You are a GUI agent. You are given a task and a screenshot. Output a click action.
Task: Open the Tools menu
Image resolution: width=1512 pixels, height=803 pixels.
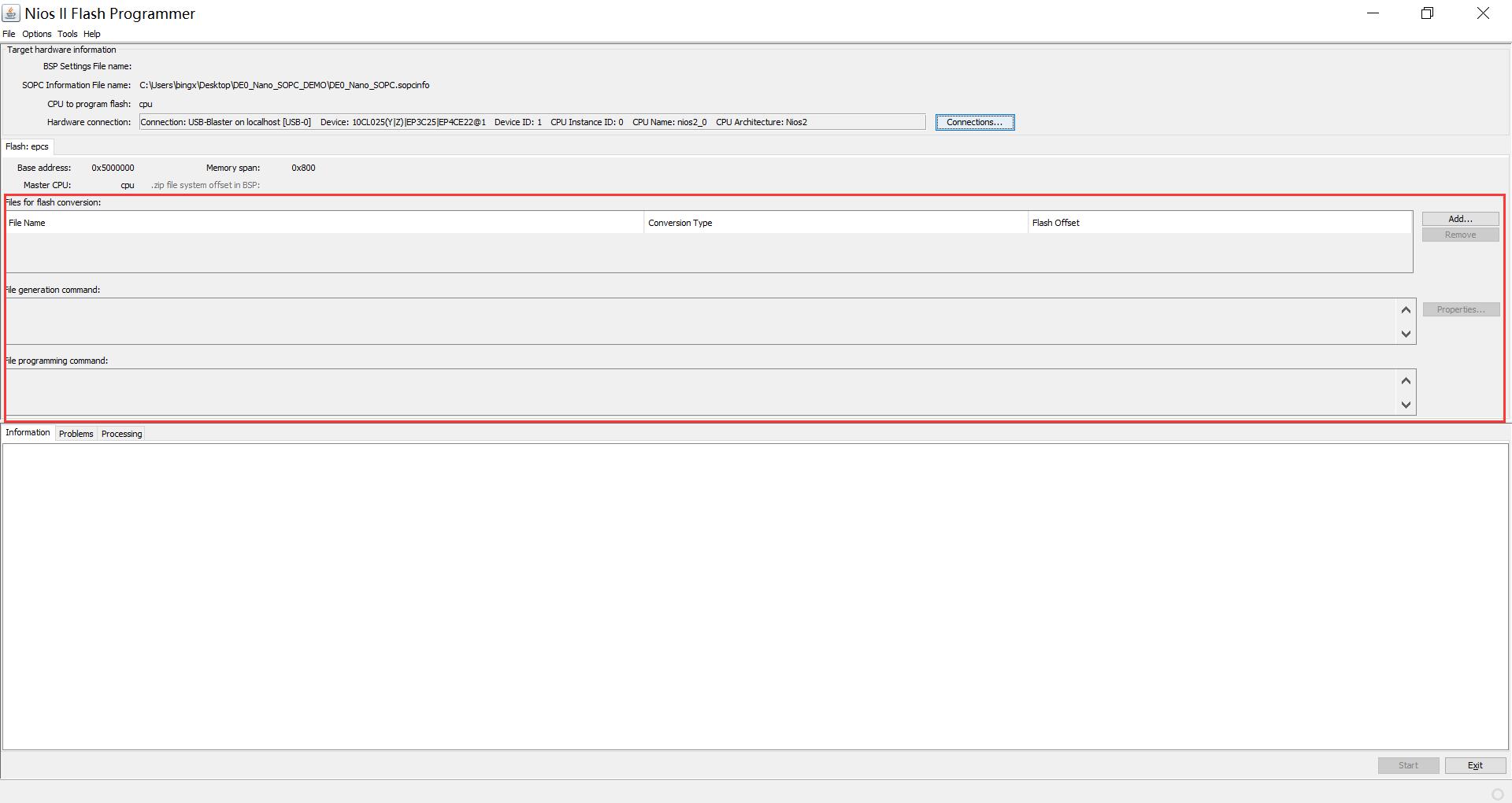click(x=67, y=34)
